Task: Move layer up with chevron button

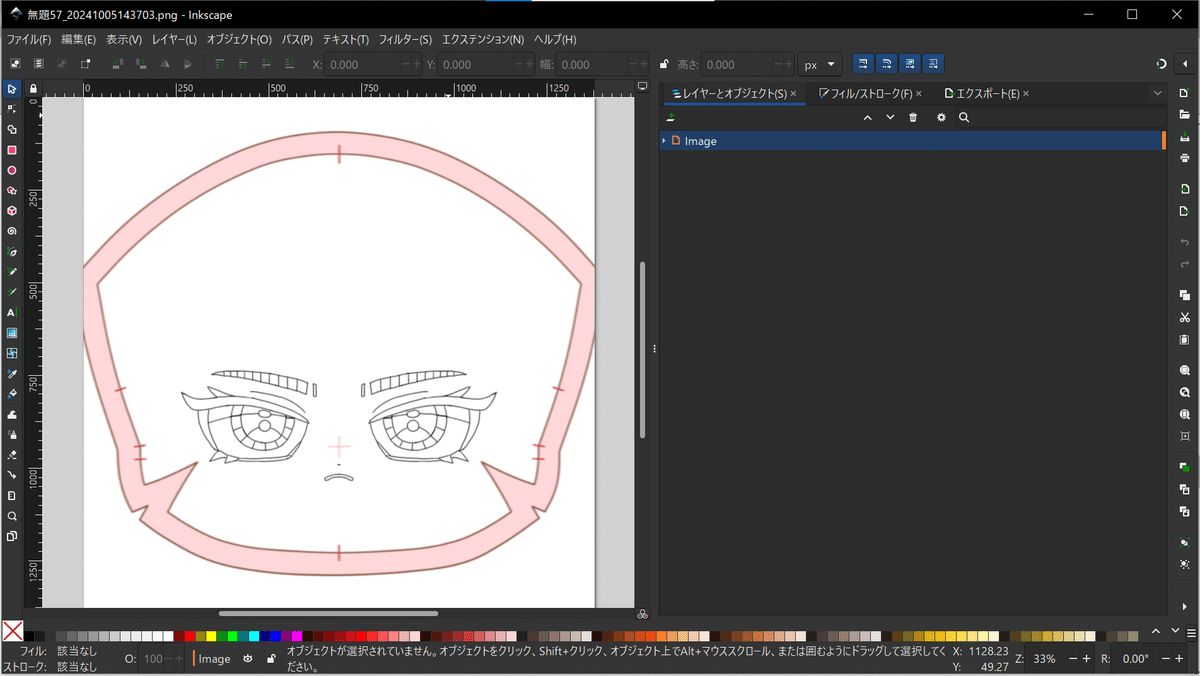Action: 867,117
